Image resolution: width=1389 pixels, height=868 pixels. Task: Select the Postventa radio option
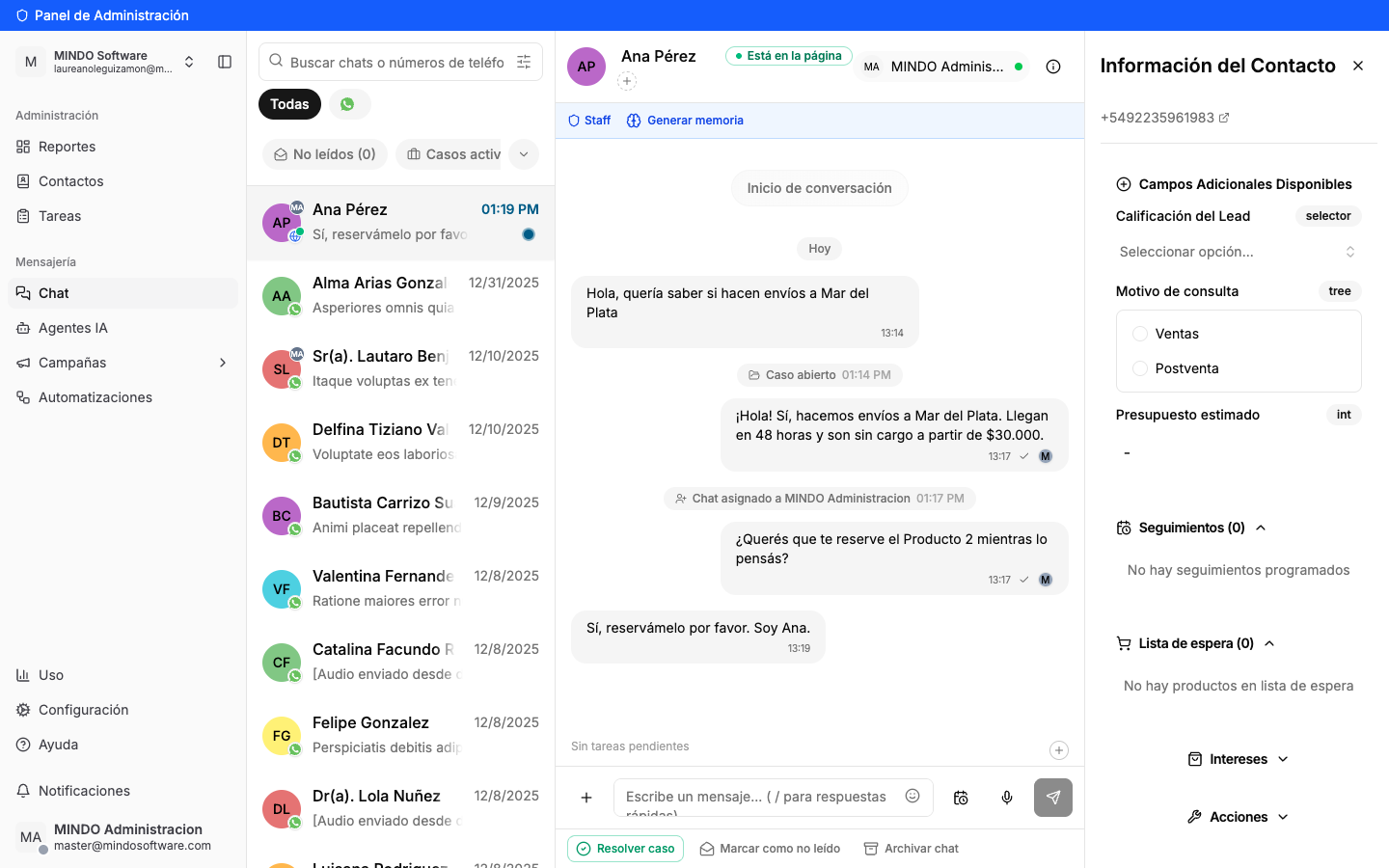tap(1140, 368)
